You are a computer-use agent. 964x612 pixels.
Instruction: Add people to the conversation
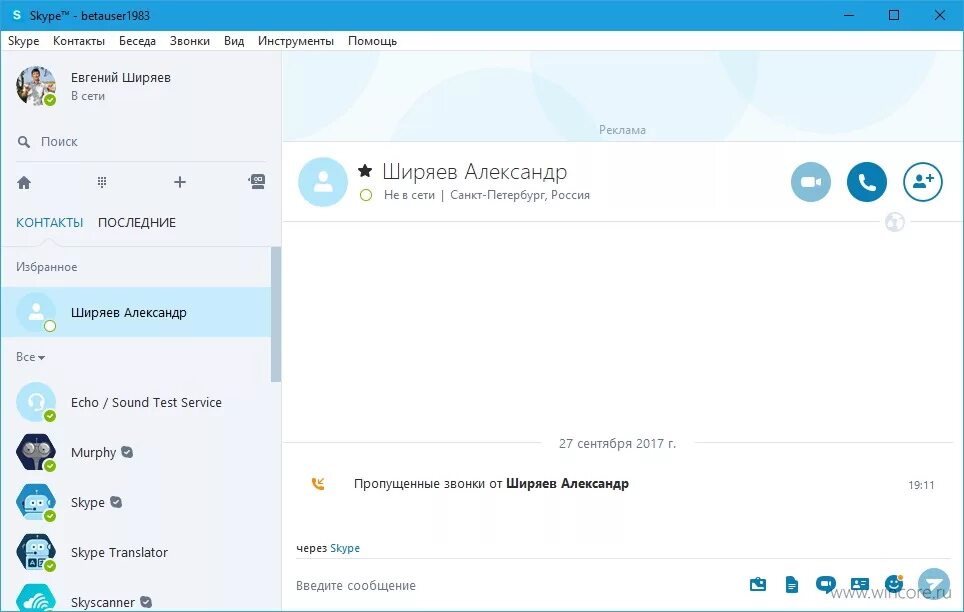(x=923, y=182)
